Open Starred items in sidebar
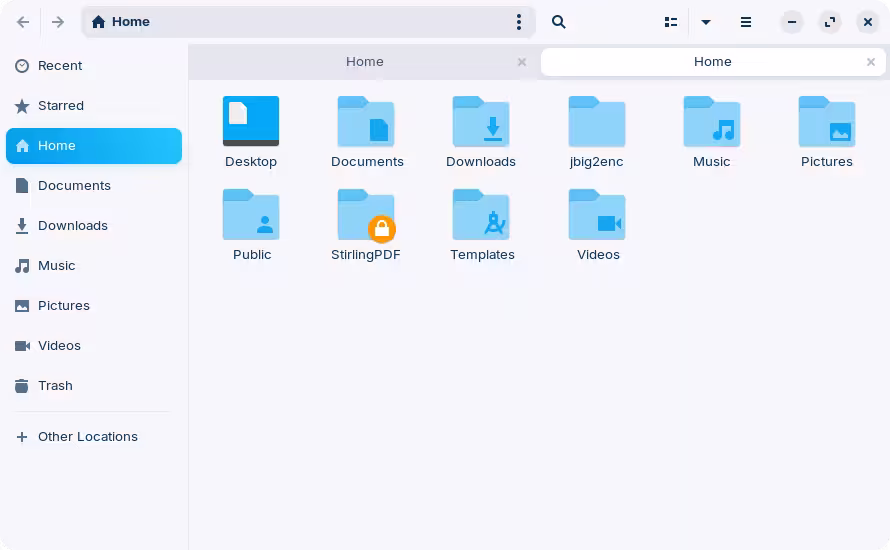 click(60, 106)
